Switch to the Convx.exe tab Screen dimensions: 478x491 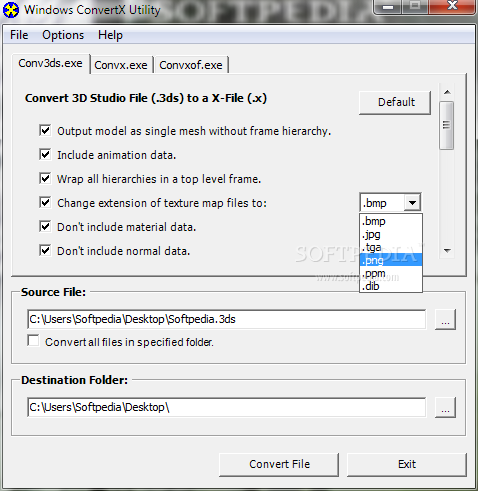coord(121,65)
